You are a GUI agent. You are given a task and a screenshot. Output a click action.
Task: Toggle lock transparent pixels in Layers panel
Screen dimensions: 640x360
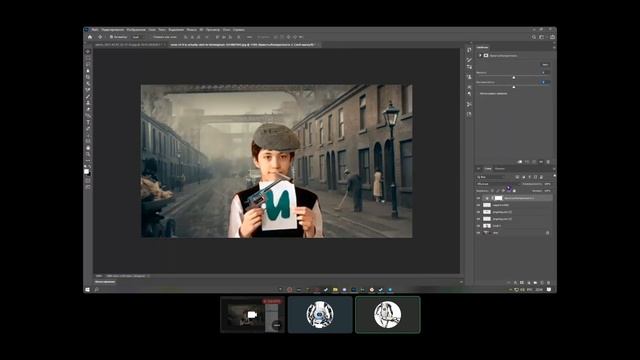click(493, 191)
